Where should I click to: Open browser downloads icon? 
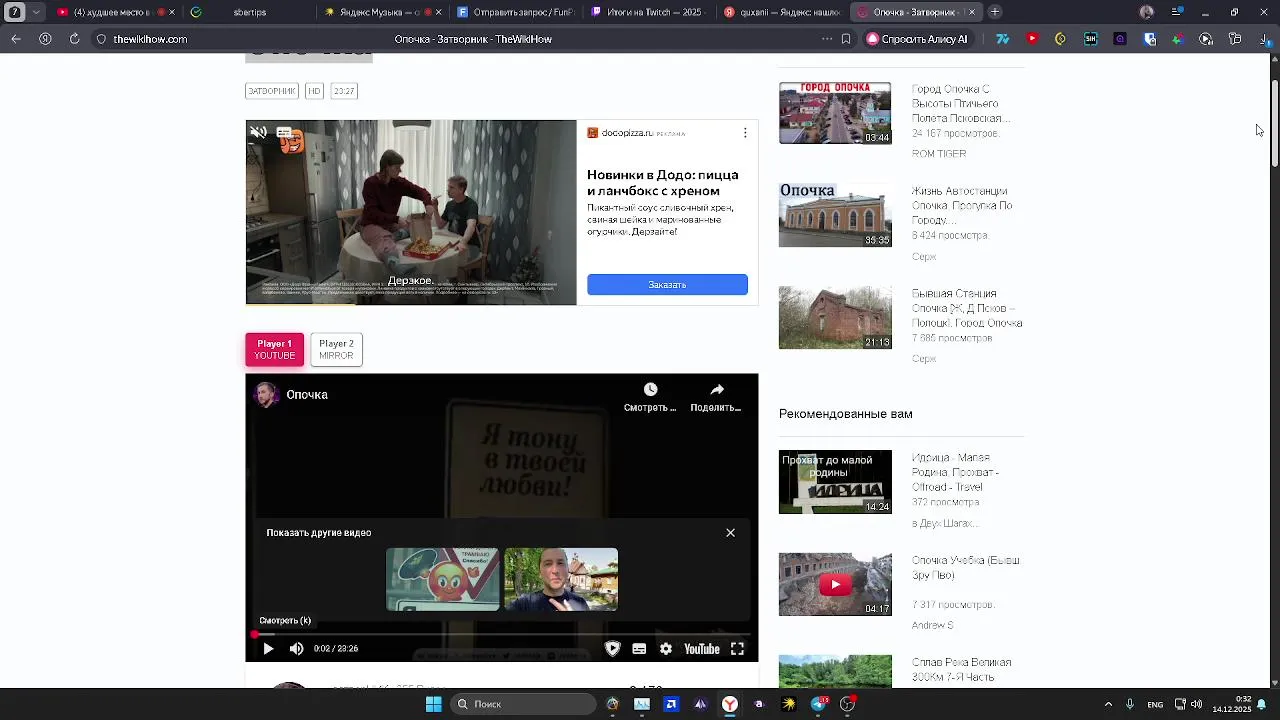pyautogui.click(x=1265, y=39)
